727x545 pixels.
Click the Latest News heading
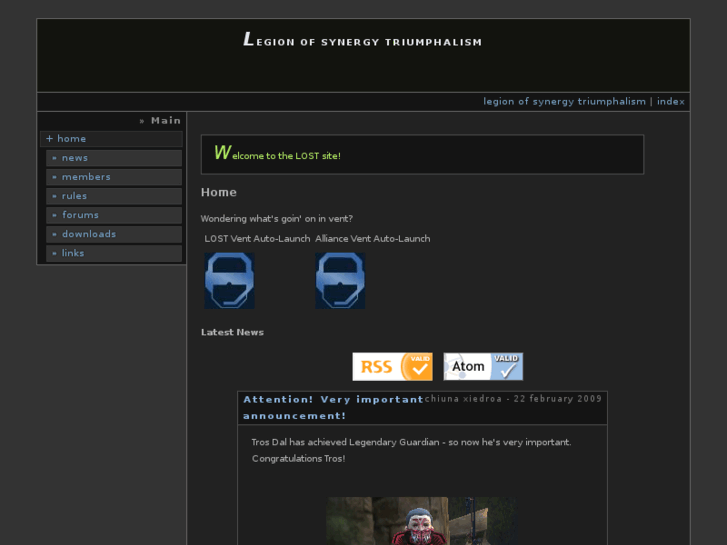(232, 332)
